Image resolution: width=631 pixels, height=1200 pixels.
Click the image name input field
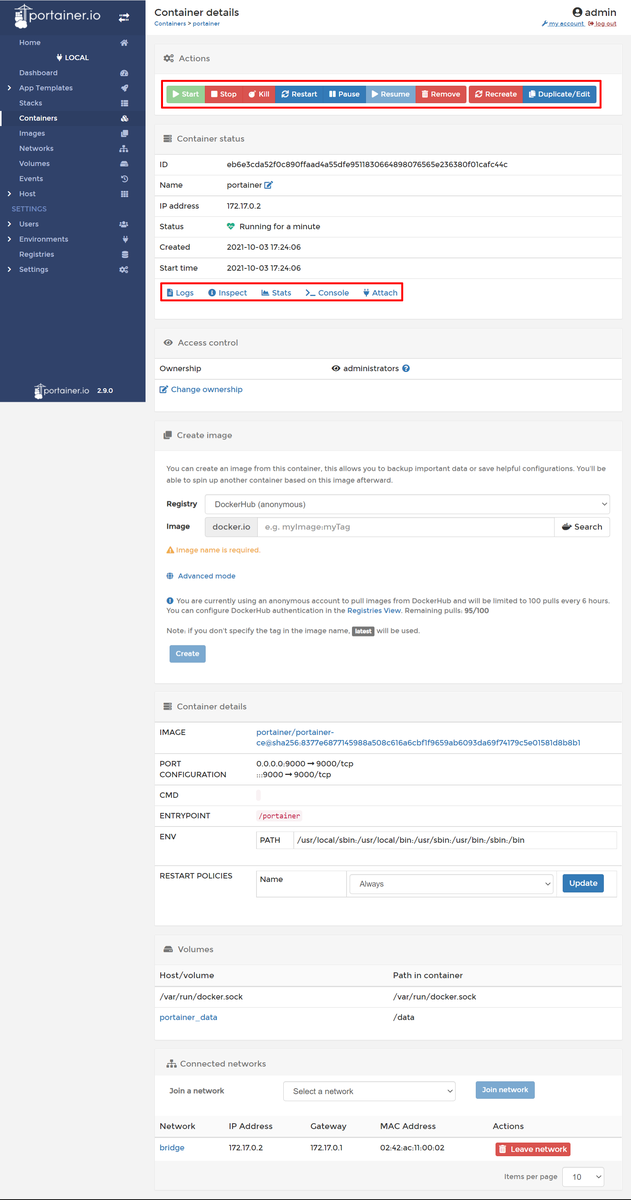(405, 526)
